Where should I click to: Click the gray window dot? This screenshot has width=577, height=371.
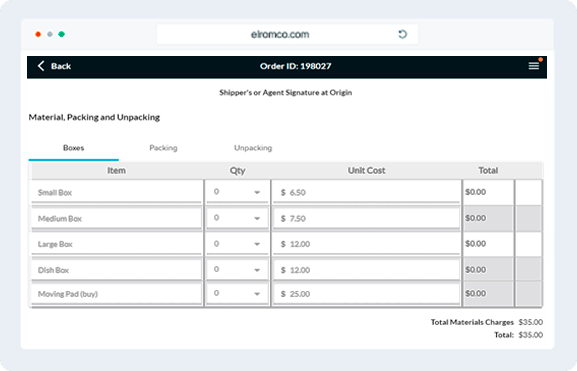click(x=50, y=34)
